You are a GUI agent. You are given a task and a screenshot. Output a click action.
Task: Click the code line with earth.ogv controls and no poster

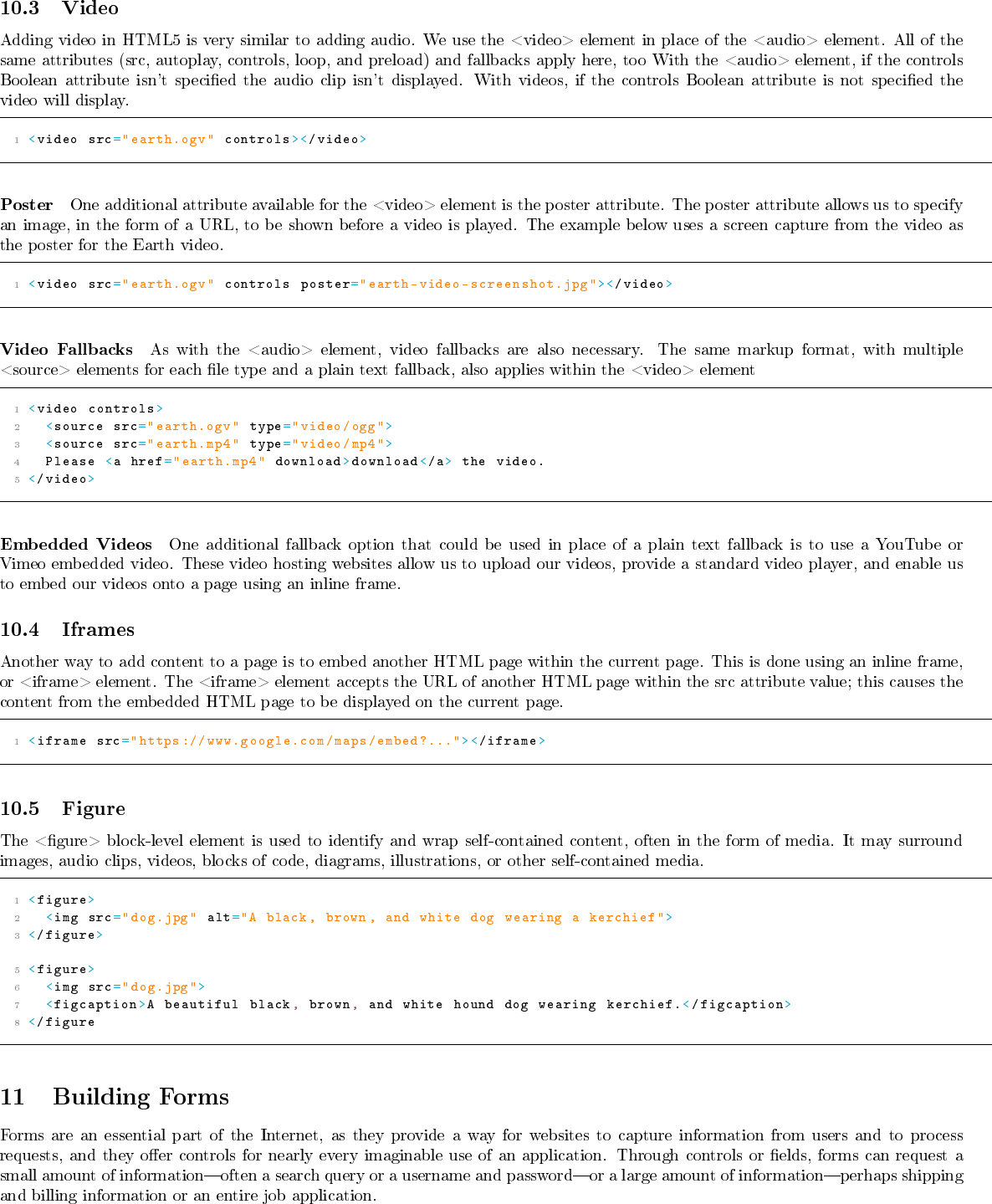tap(197, 140)
